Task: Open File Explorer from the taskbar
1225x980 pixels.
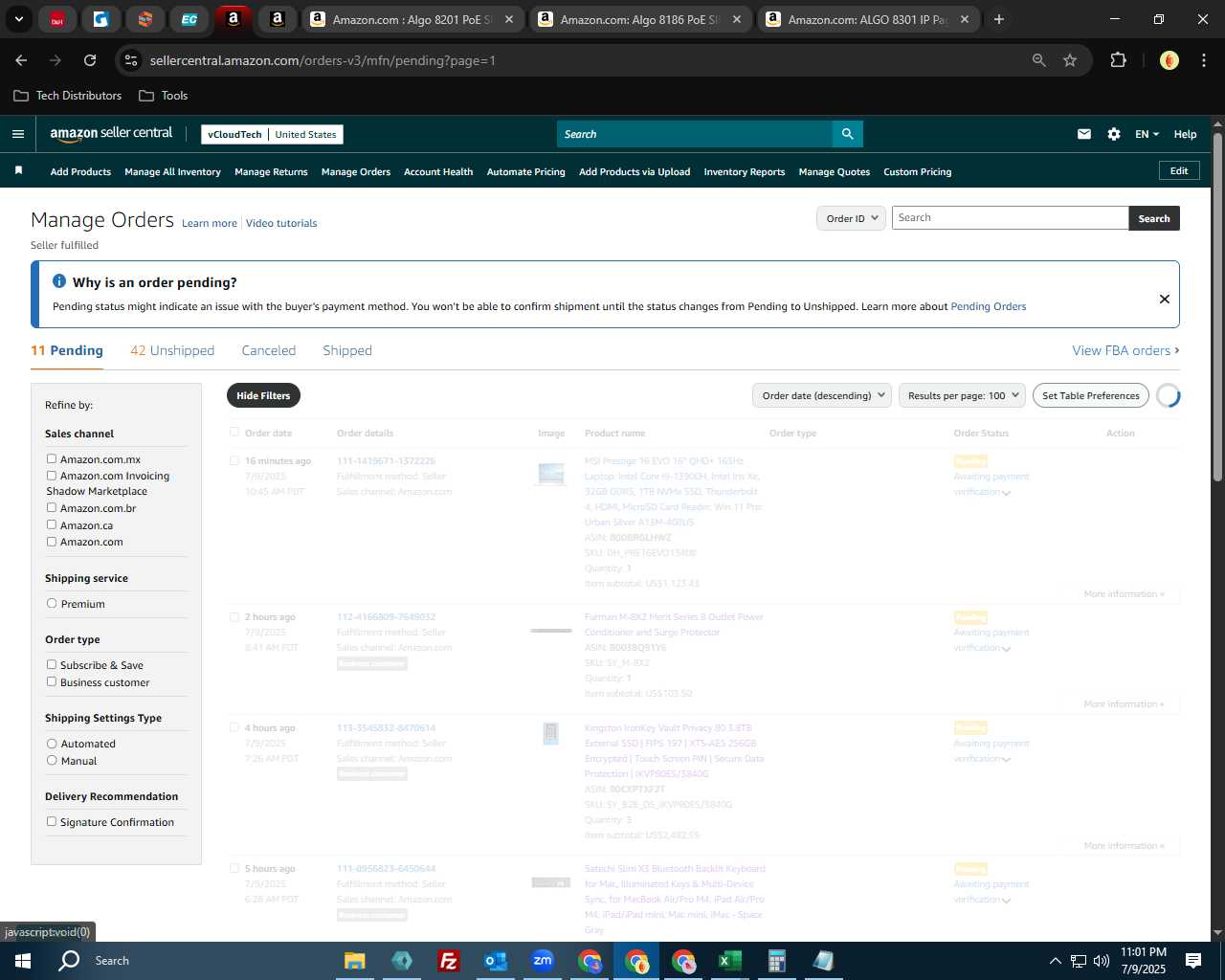Action: [x=354, y=961]
